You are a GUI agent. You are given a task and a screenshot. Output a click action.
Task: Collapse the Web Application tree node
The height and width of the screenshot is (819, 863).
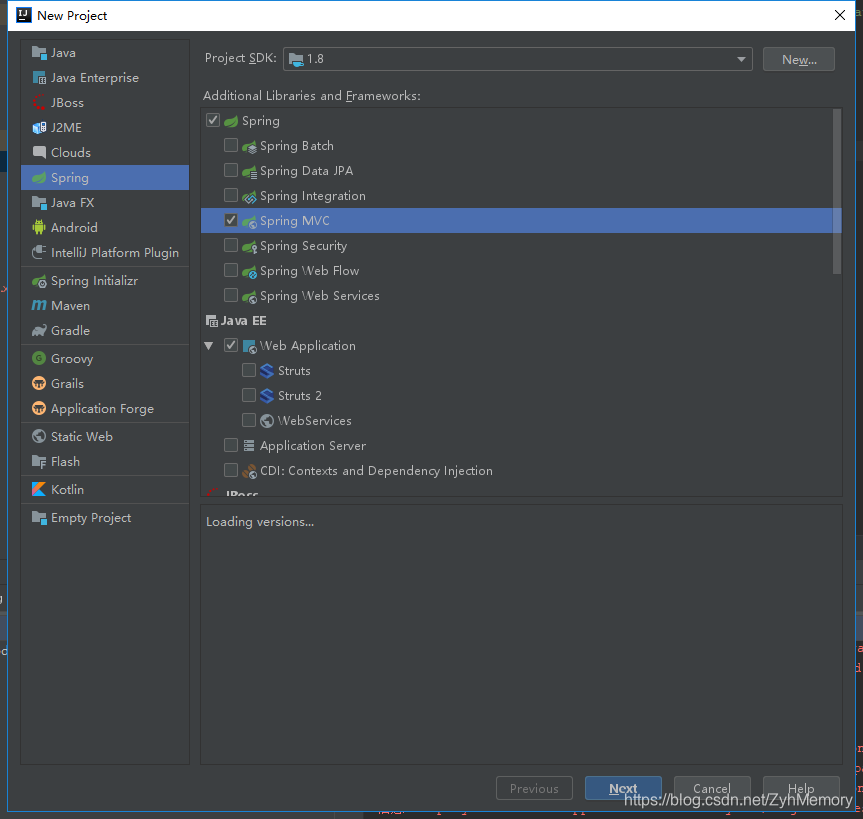tap(209, 346)
